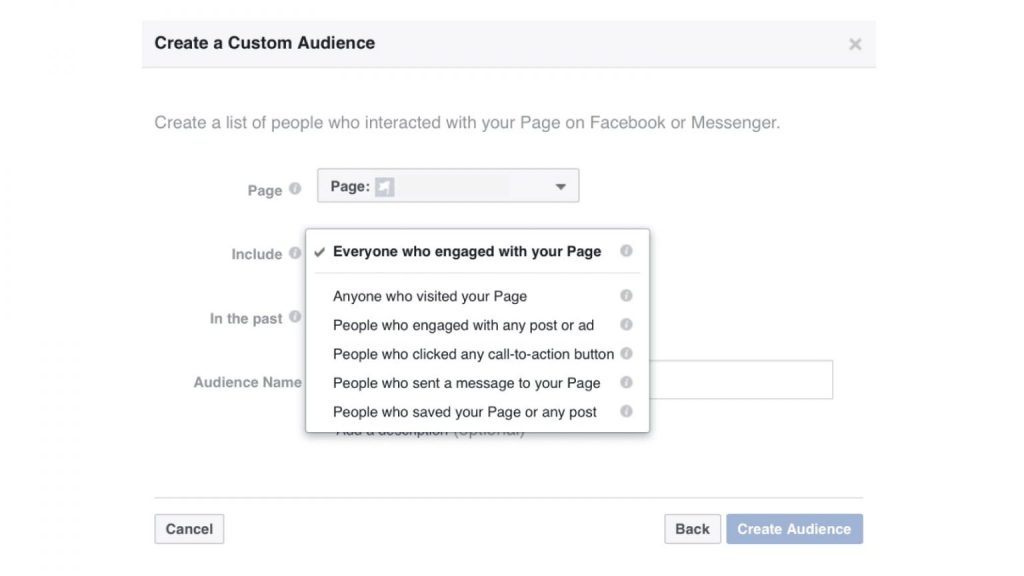Screen dimensions: 1024x576
Task: Click the Cancel button
Action: (x=189, y=529)
